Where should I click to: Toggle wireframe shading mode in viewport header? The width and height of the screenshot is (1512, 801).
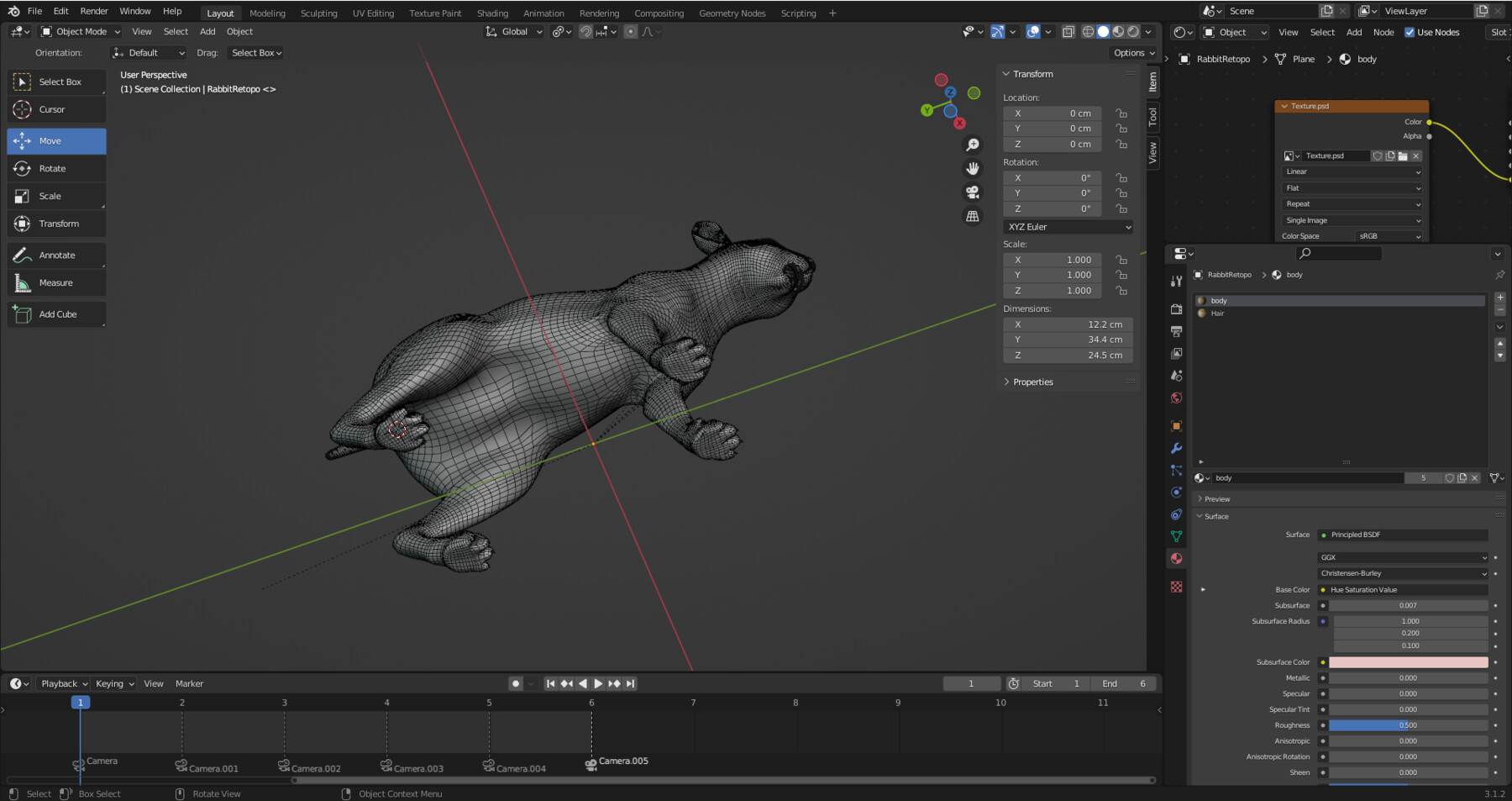tap(1089, 31)
